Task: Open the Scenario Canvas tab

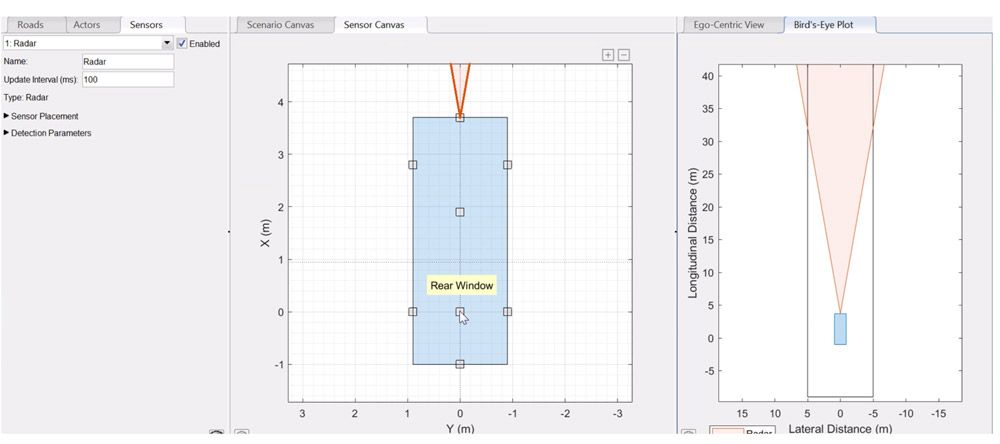Action: [x=282, y=25]
